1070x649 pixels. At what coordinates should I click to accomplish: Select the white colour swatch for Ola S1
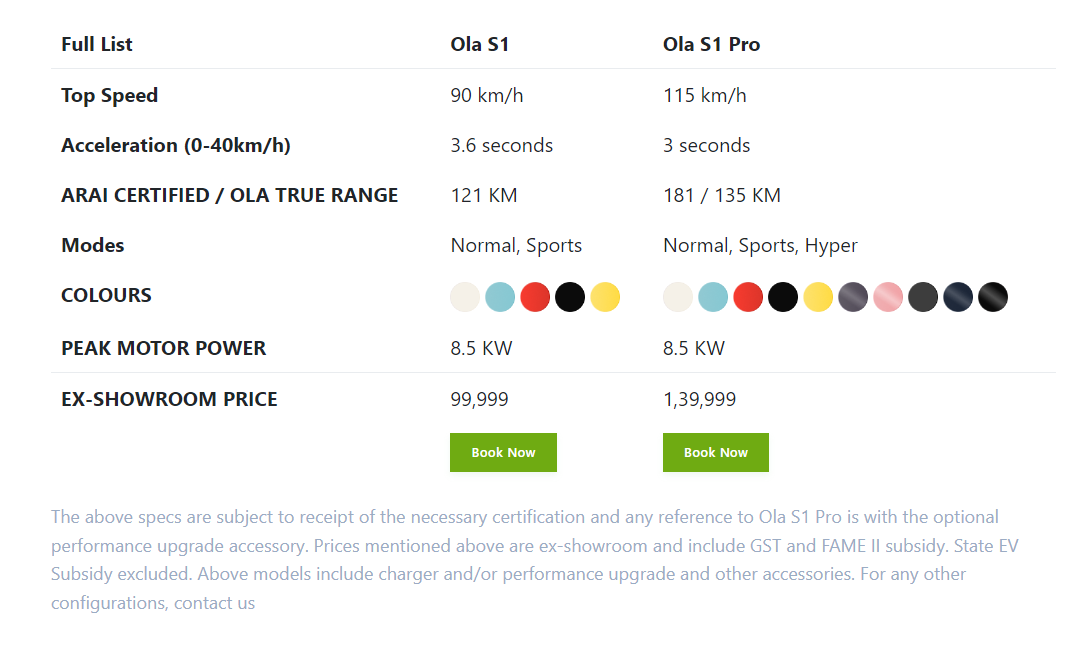pos(465,297)
